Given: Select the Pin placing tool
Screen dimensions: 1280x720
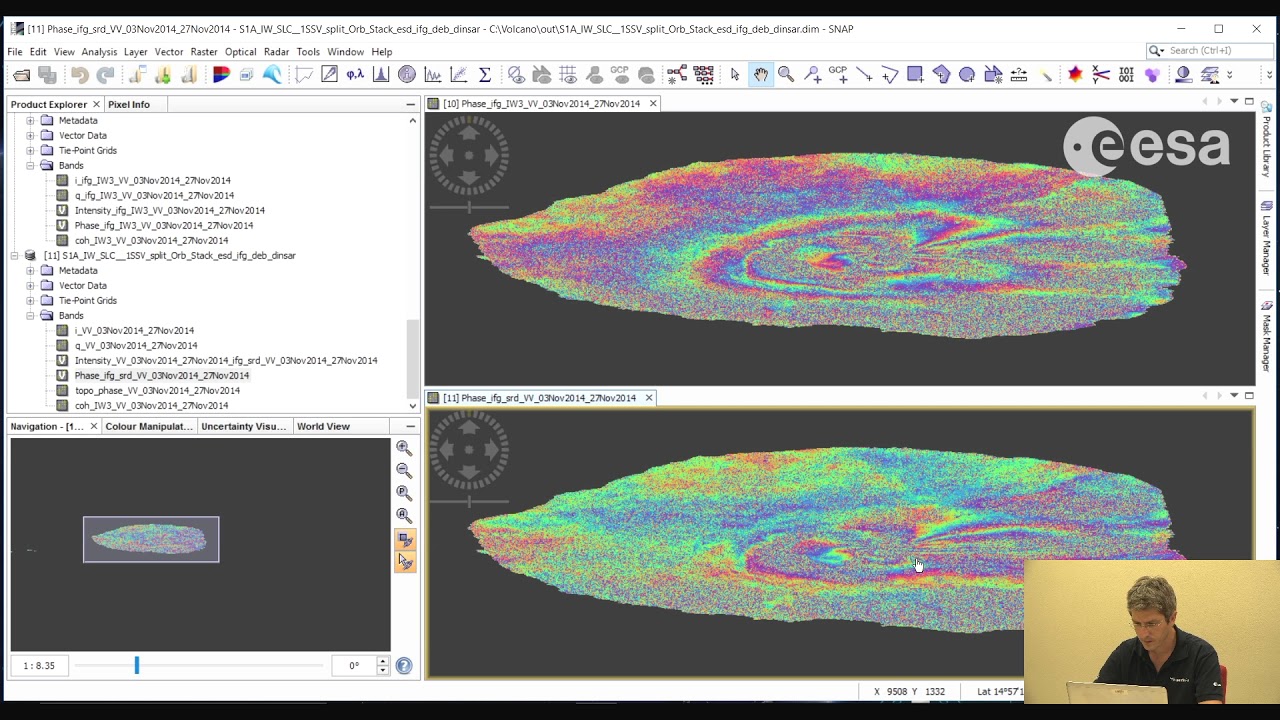Looking at the screenshot, I should (x=812, y=75).
